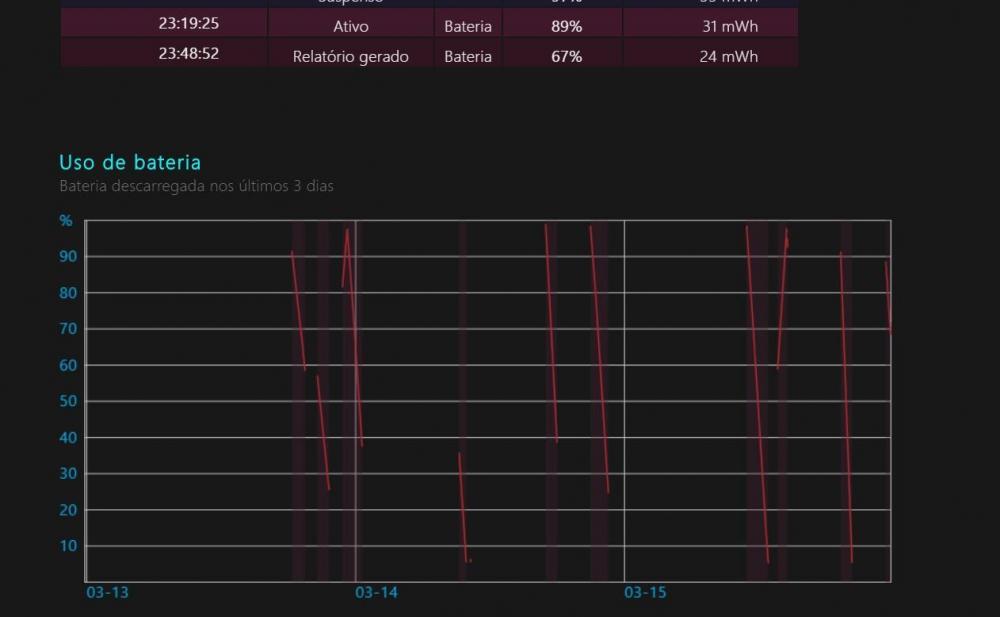Click the 50 label on the vertical axis
1000x617 pixels.
68,401
